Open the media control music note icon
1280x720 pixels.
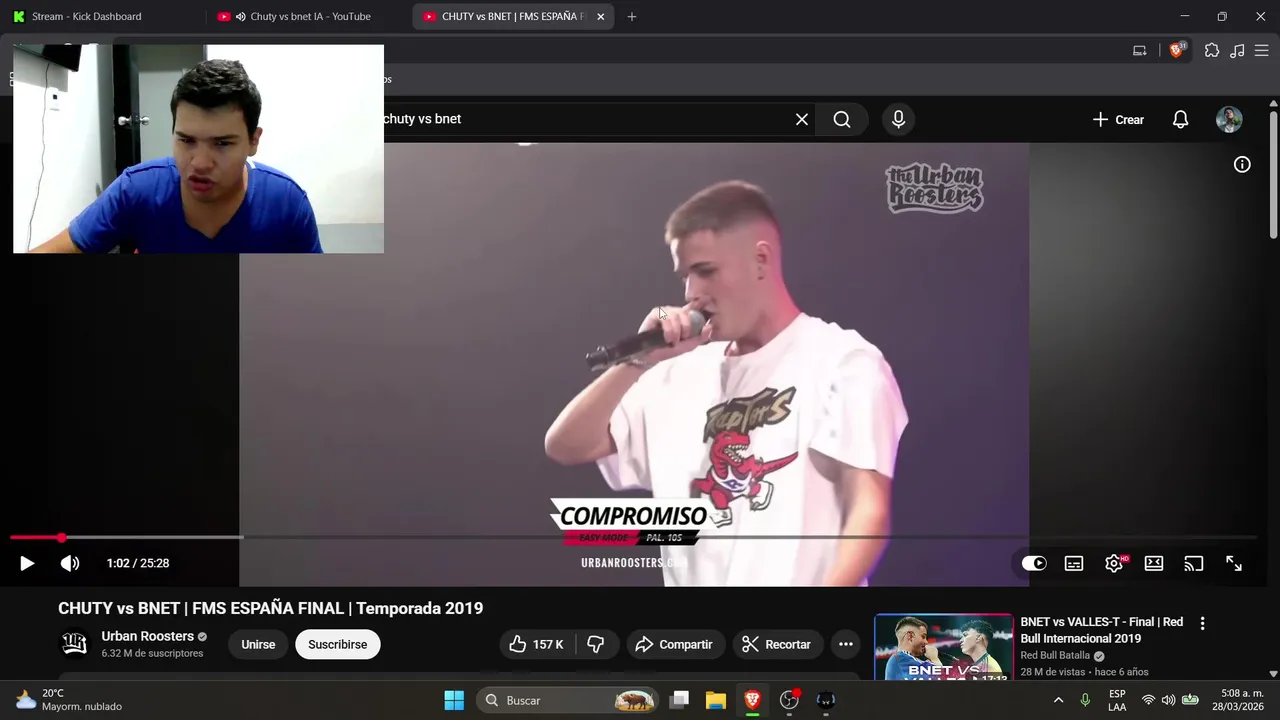1237,50
